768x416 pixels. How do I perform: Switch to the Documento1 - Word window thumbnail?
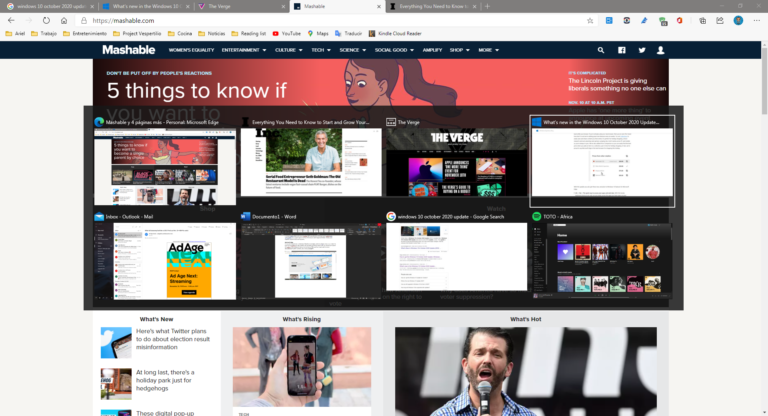(x=311, y=256)
